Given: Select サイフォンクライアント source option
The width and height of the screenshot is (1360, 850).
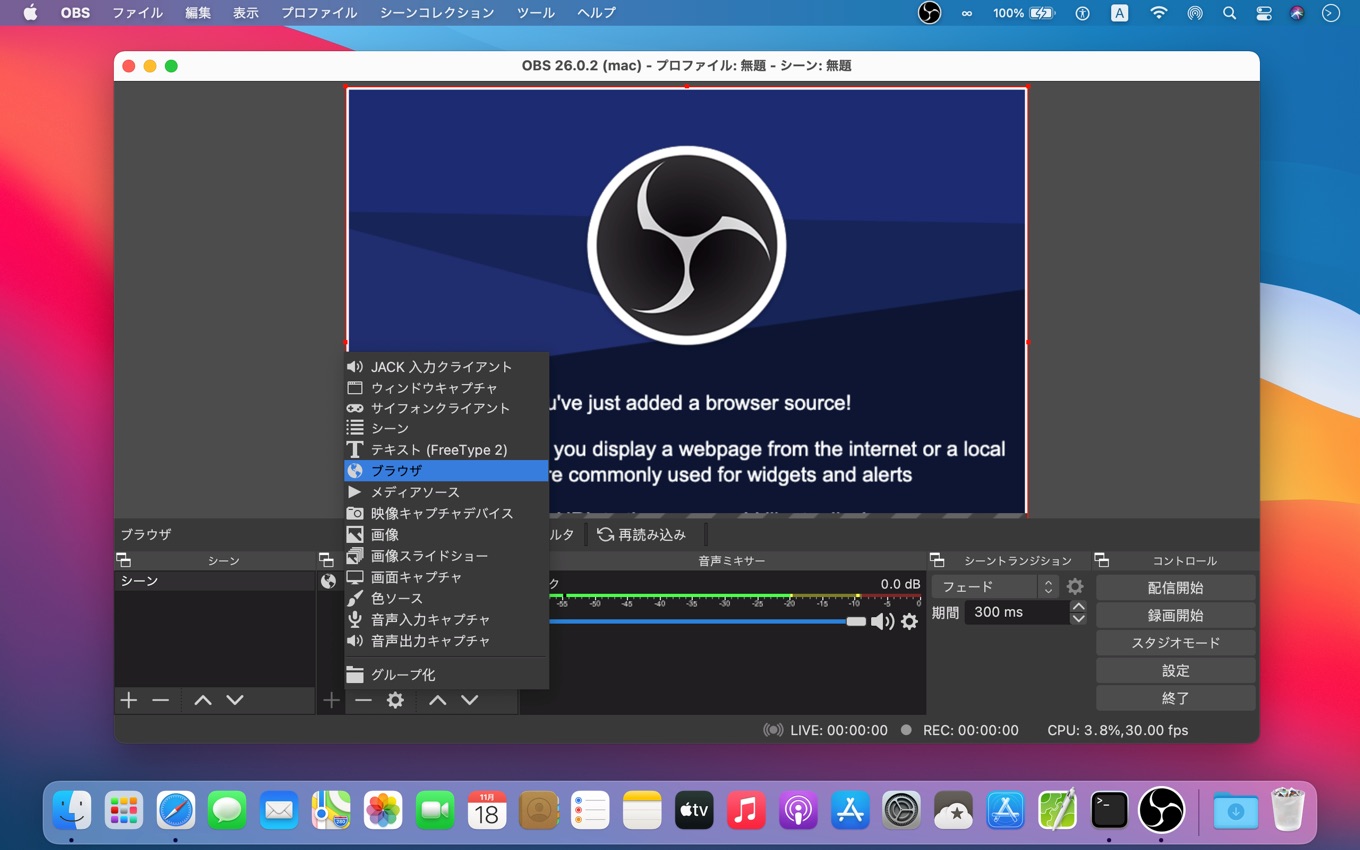Looking at the screenshot, I should 446,408.
